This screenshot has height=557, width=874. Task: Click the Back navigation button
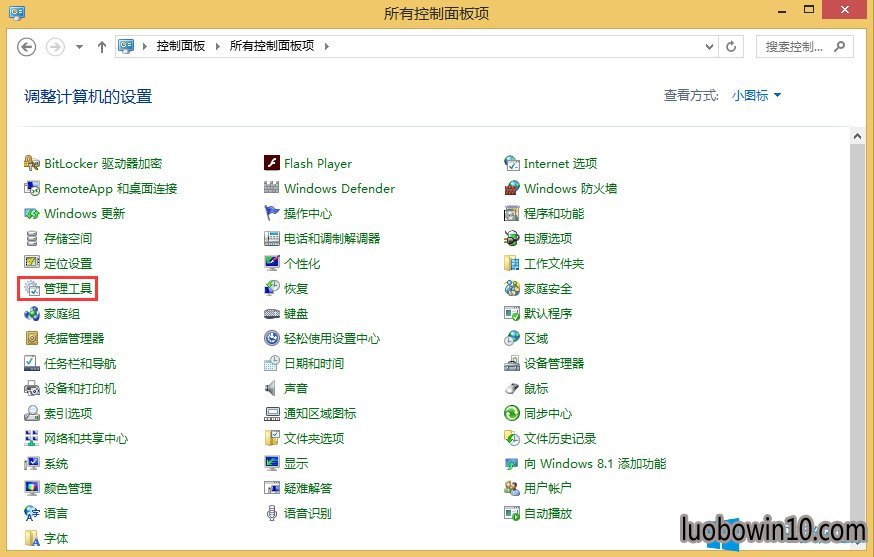click(27, 47)
